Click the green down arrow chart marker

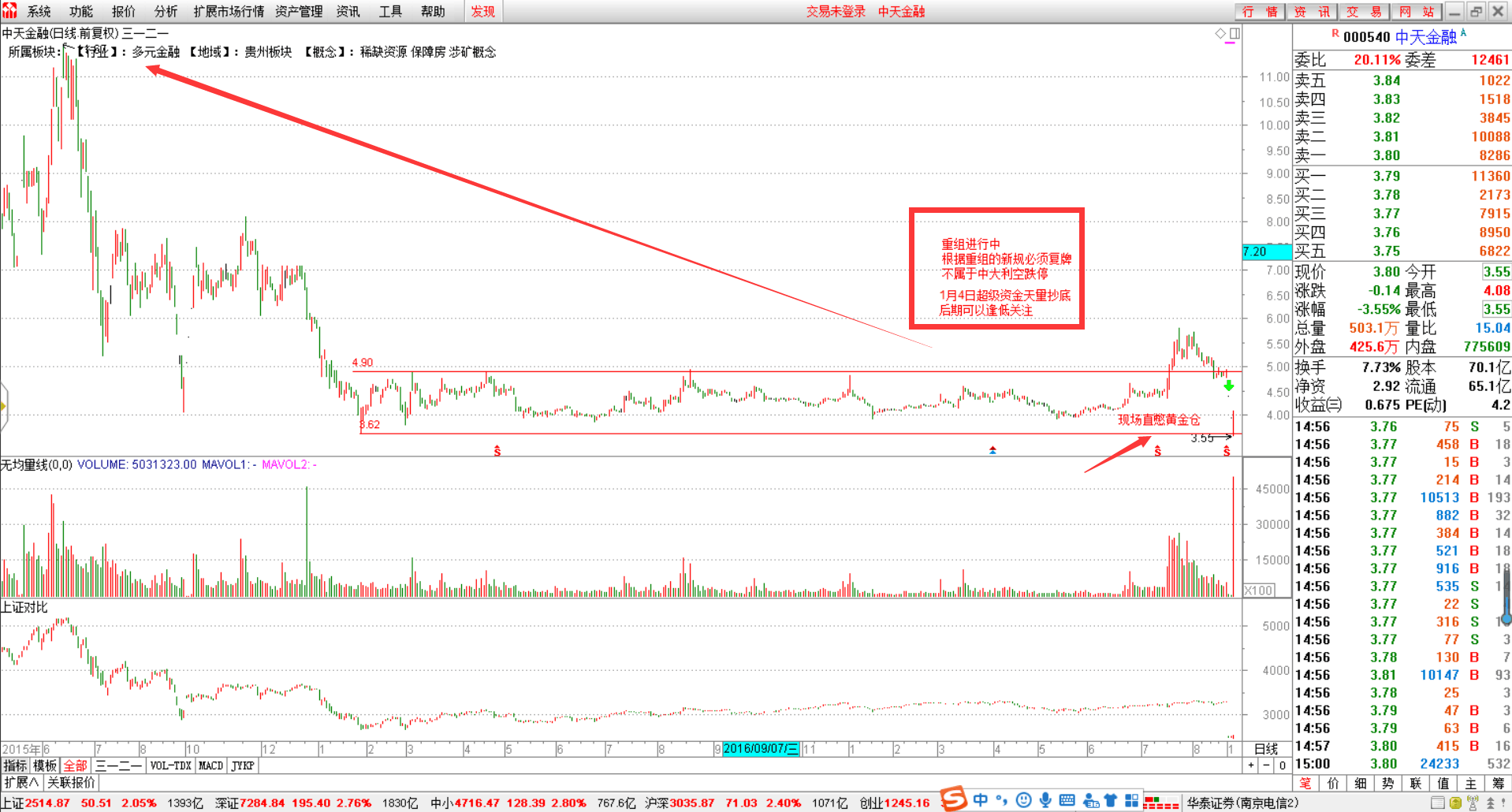pos(1229,386)
